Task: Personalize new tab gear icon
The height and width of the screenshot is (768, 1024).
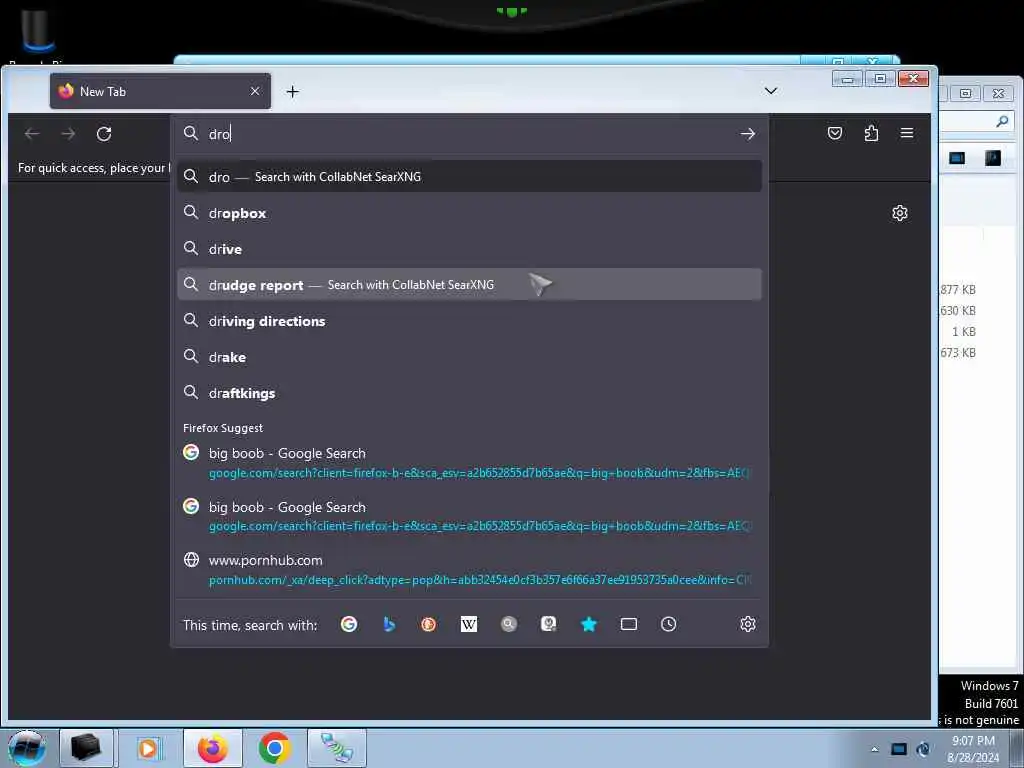Action: point(900,213)
